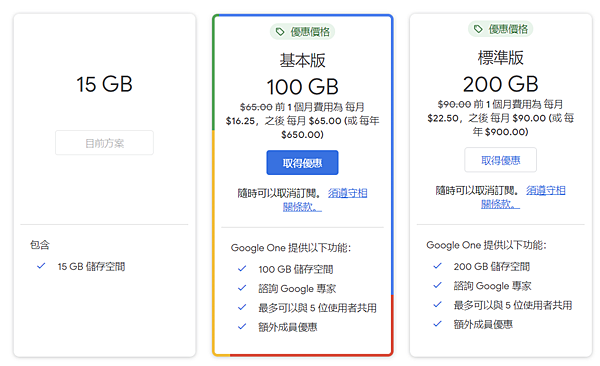Click the checkmark beside 100 GB 儲存空間
600x366 pixels.
click(x=242, y=268)
